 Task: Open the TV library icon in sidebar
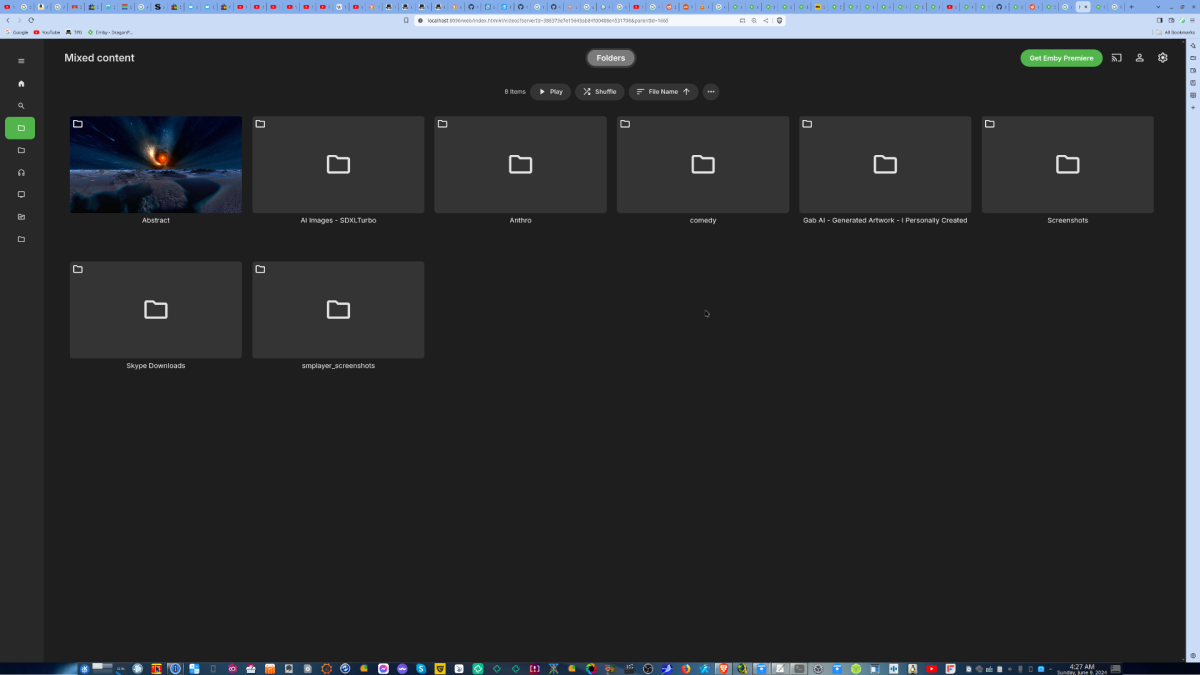tap(20, 194)
